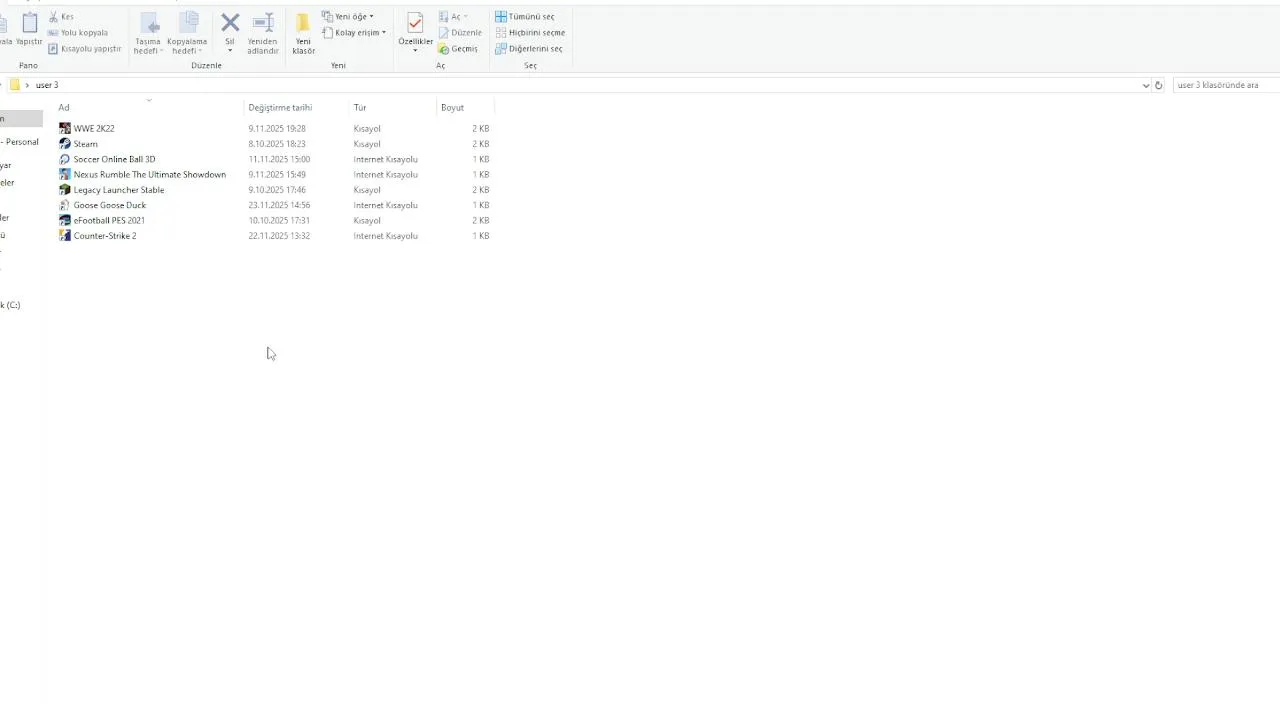Screen dimensions: 1280x720
Task: Click Tümünü seç to select all
Action: [525, 17]
